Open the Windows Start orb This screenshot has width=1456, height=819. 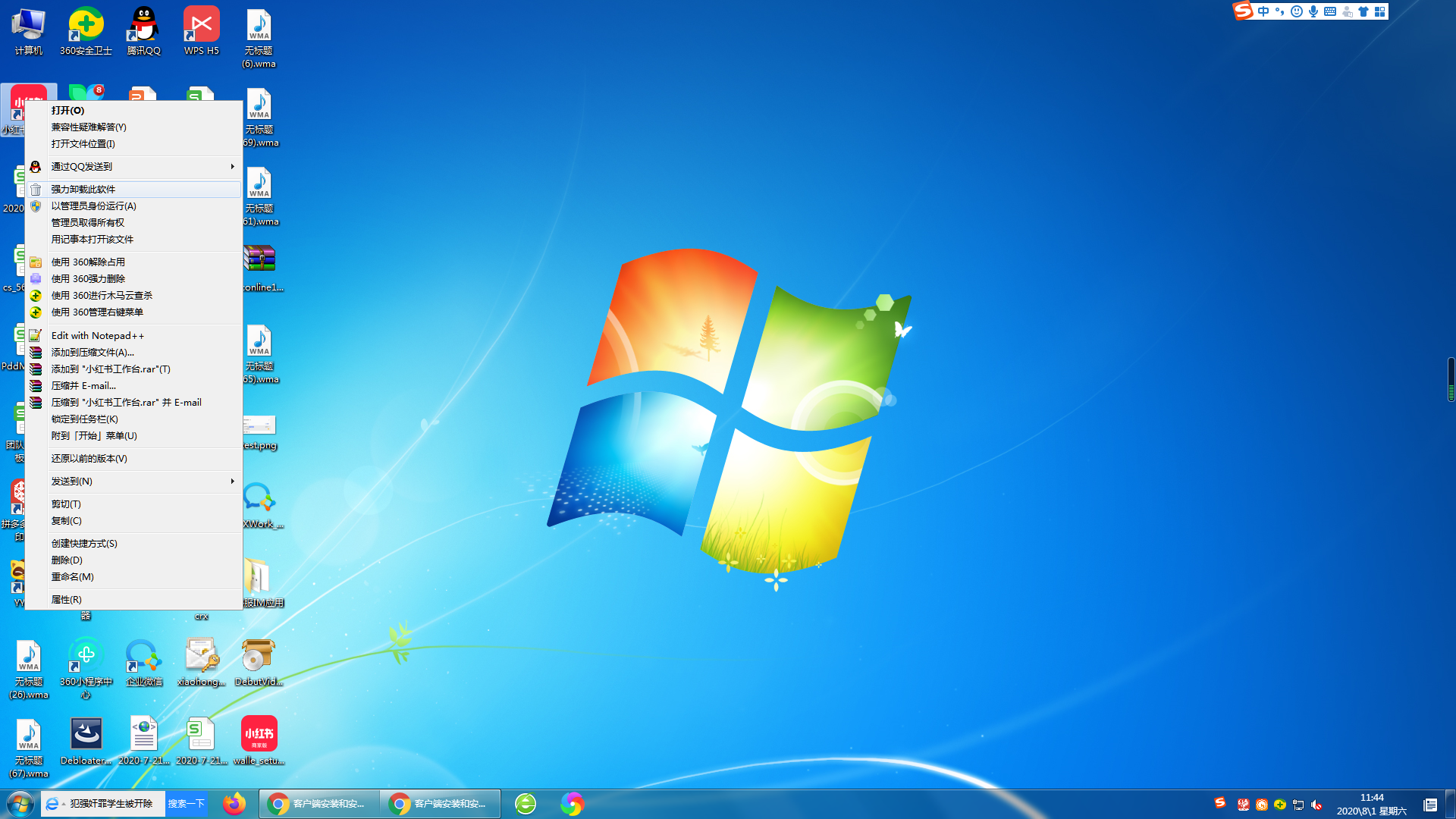(x=20, y=804)
